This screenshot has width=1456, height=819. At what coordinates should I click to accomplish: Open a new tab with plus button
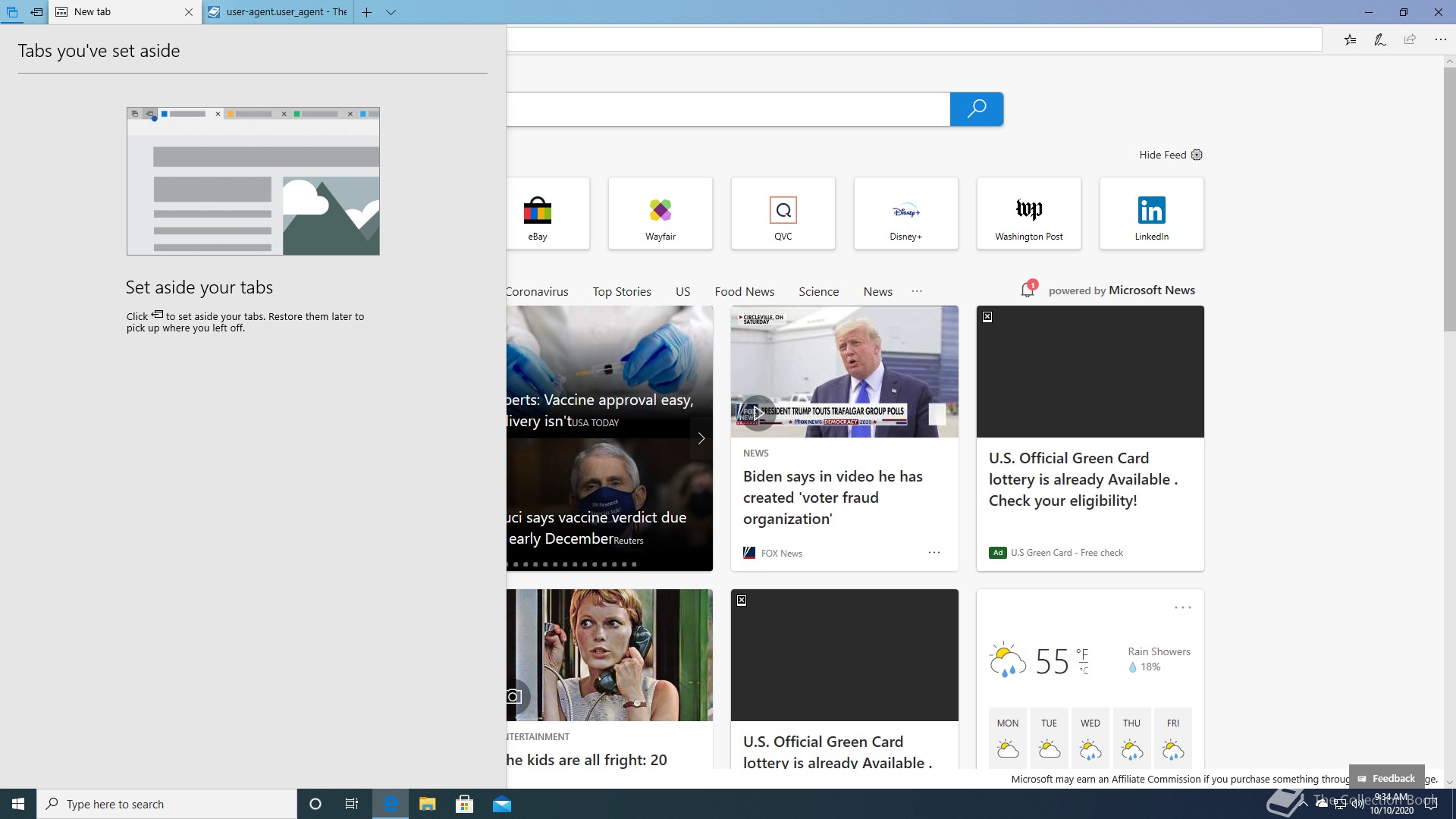click(366, 12)
